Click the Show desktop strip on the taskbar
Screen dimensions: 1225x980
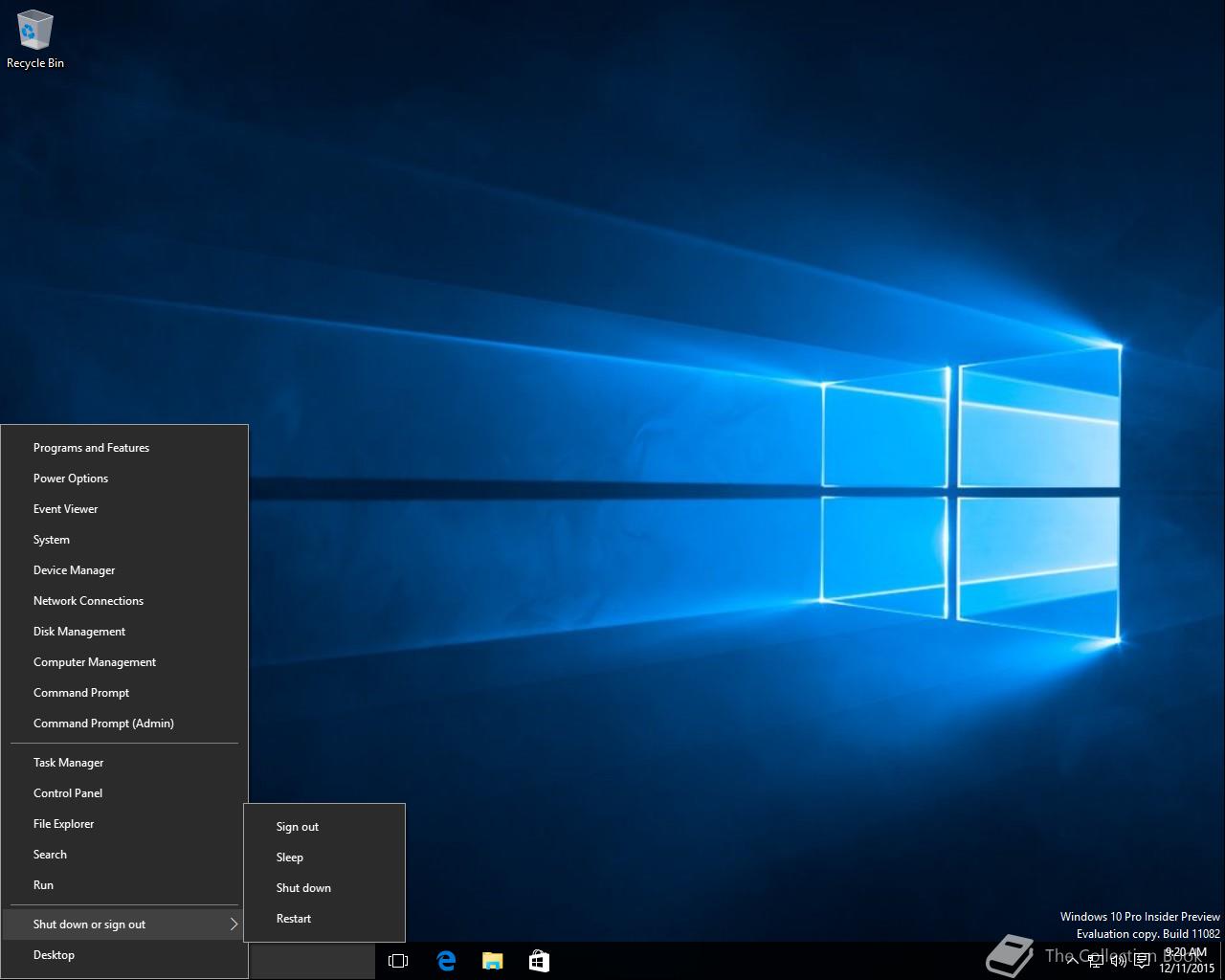[1222, 961]
